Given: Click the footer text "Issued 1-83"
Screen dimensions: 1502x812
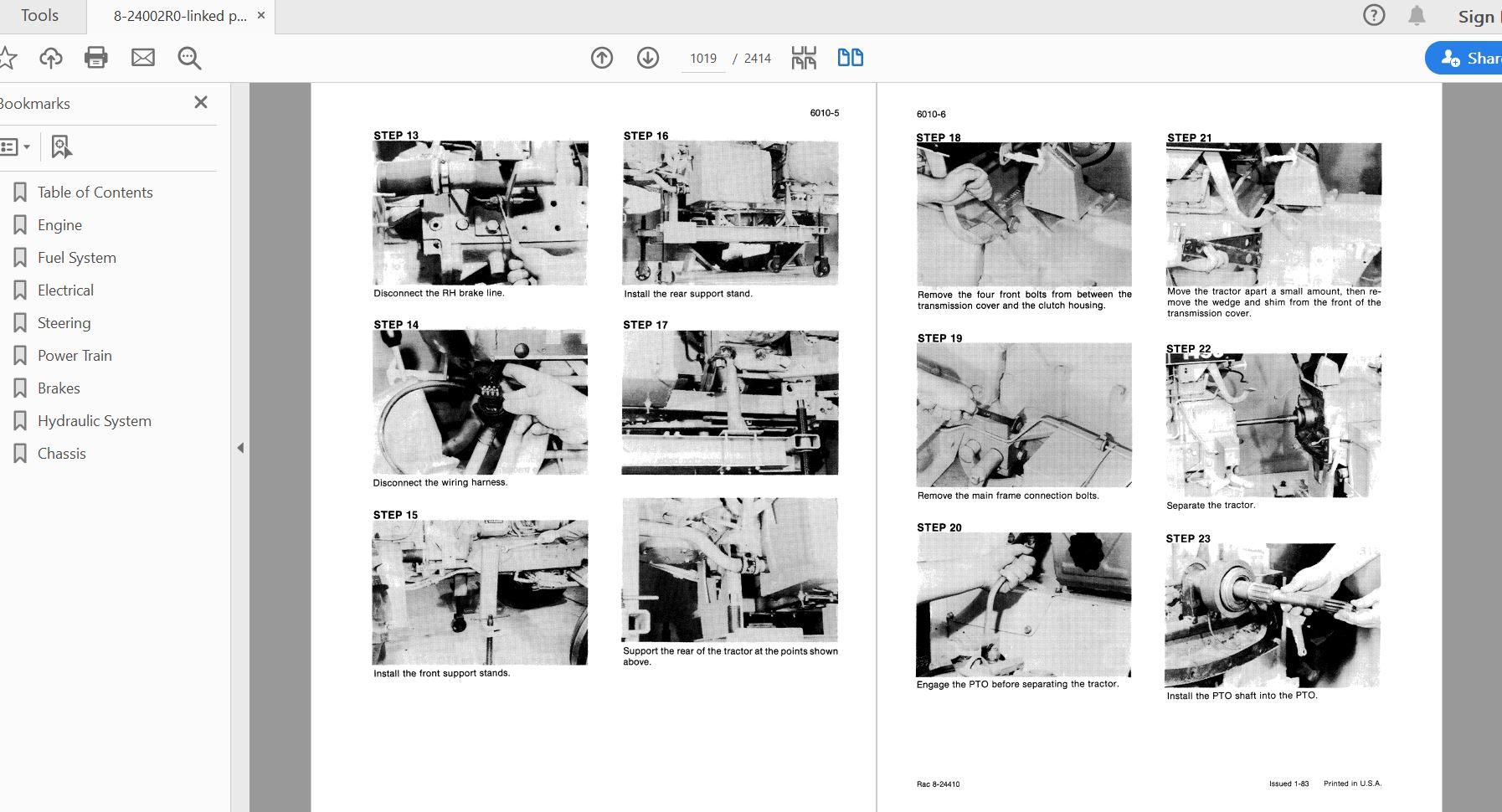Looking at the screenshot, I should 1289,784.
